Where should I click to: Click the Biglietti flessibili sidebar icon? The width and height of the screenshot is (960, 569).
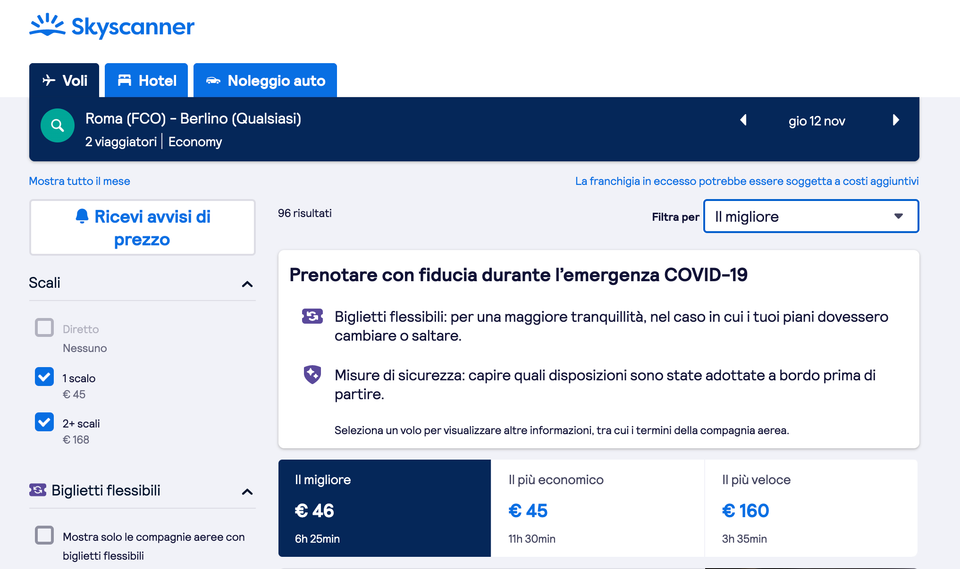tap(38, 490)
